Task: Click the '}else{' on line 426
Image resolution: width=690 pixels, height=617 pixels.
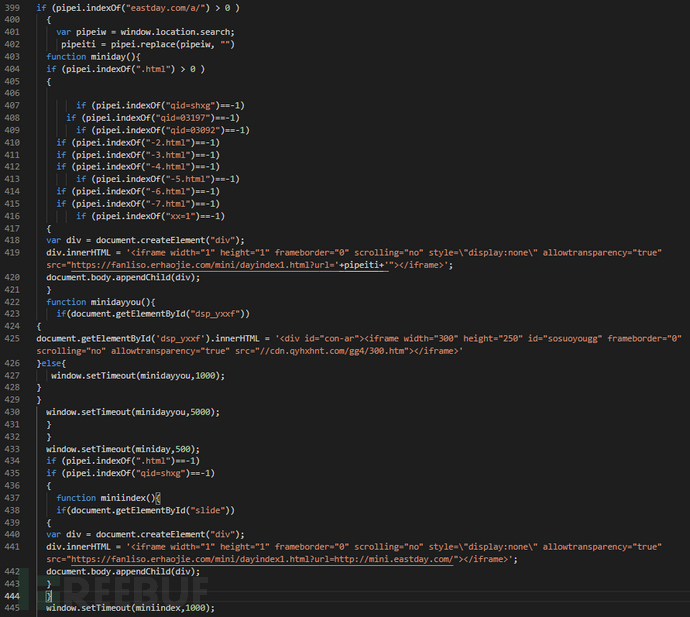Action: point(51,364)
